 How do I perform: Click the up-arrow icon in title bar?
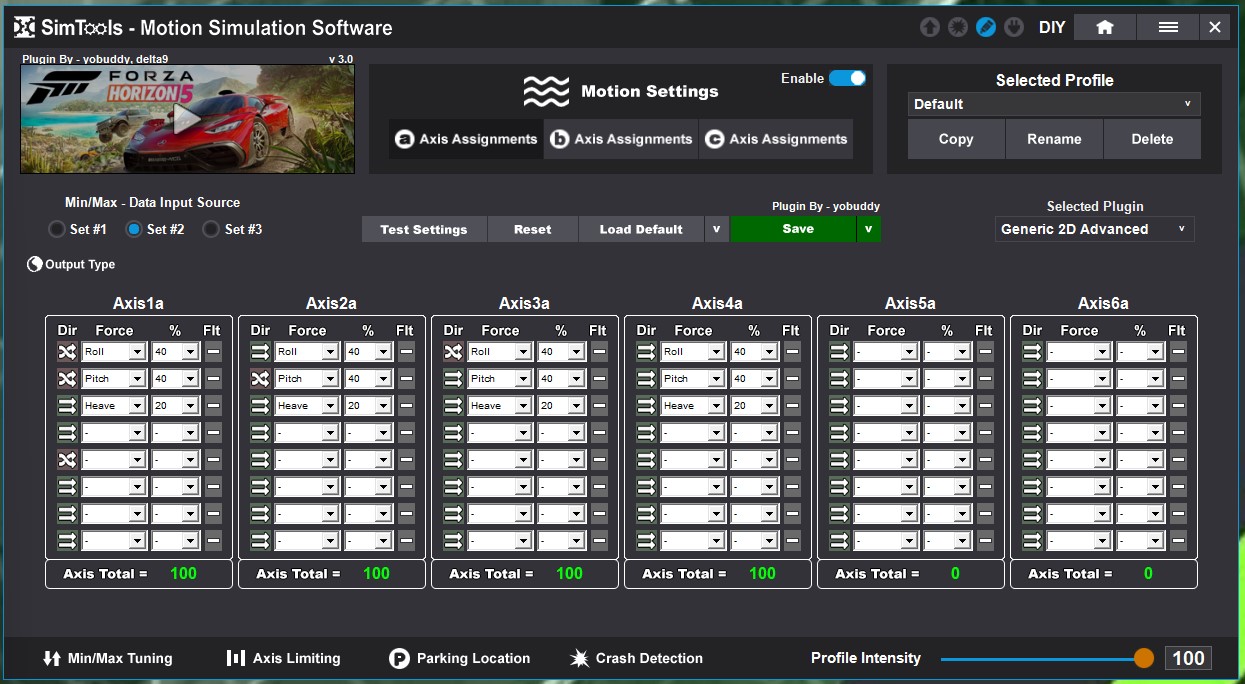930,27
